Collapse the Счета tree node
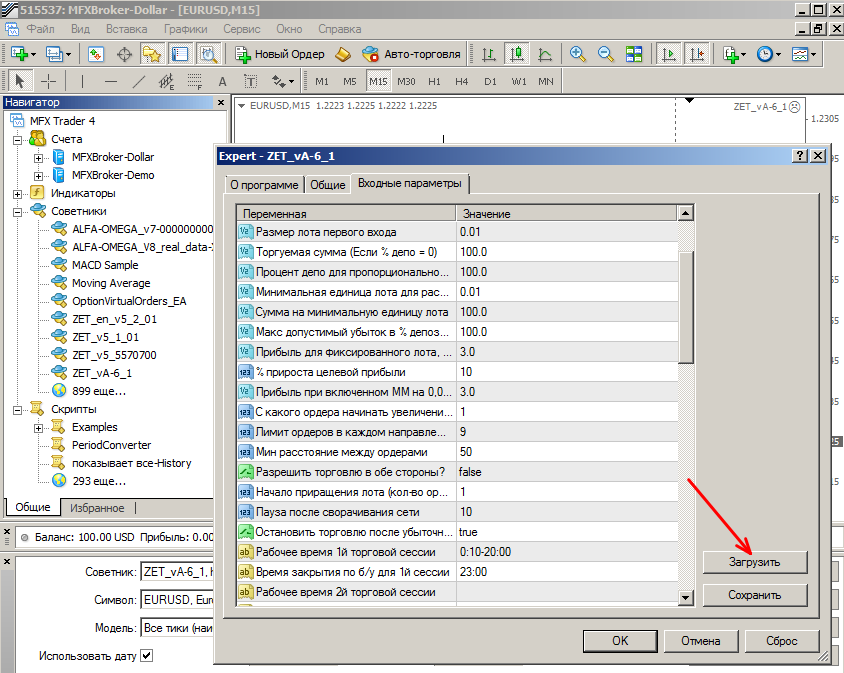 click(18, 140)
